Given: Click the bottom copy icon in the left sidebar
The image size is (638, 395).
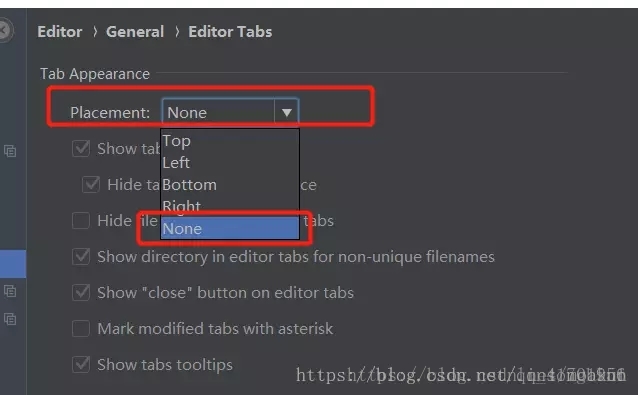Looking at the screenshot, I should [10, 319].
